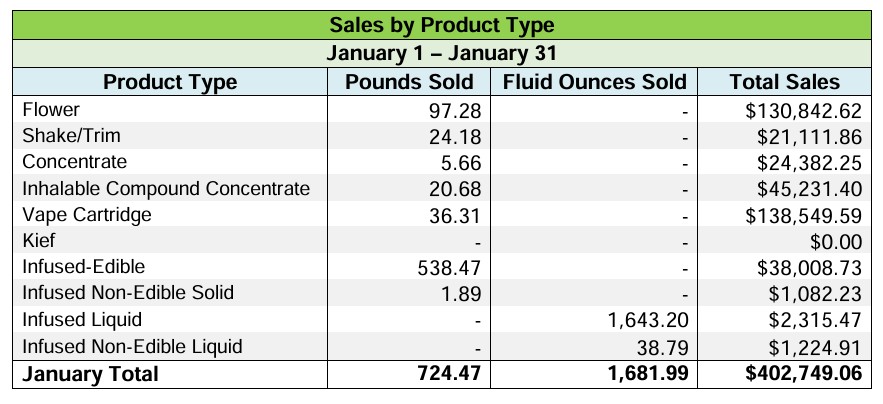Image resolution: width=883 pixels, height=404 pixels.
Task: Select the January 1 – January 31 date header
Action: [x=441, y=53]
